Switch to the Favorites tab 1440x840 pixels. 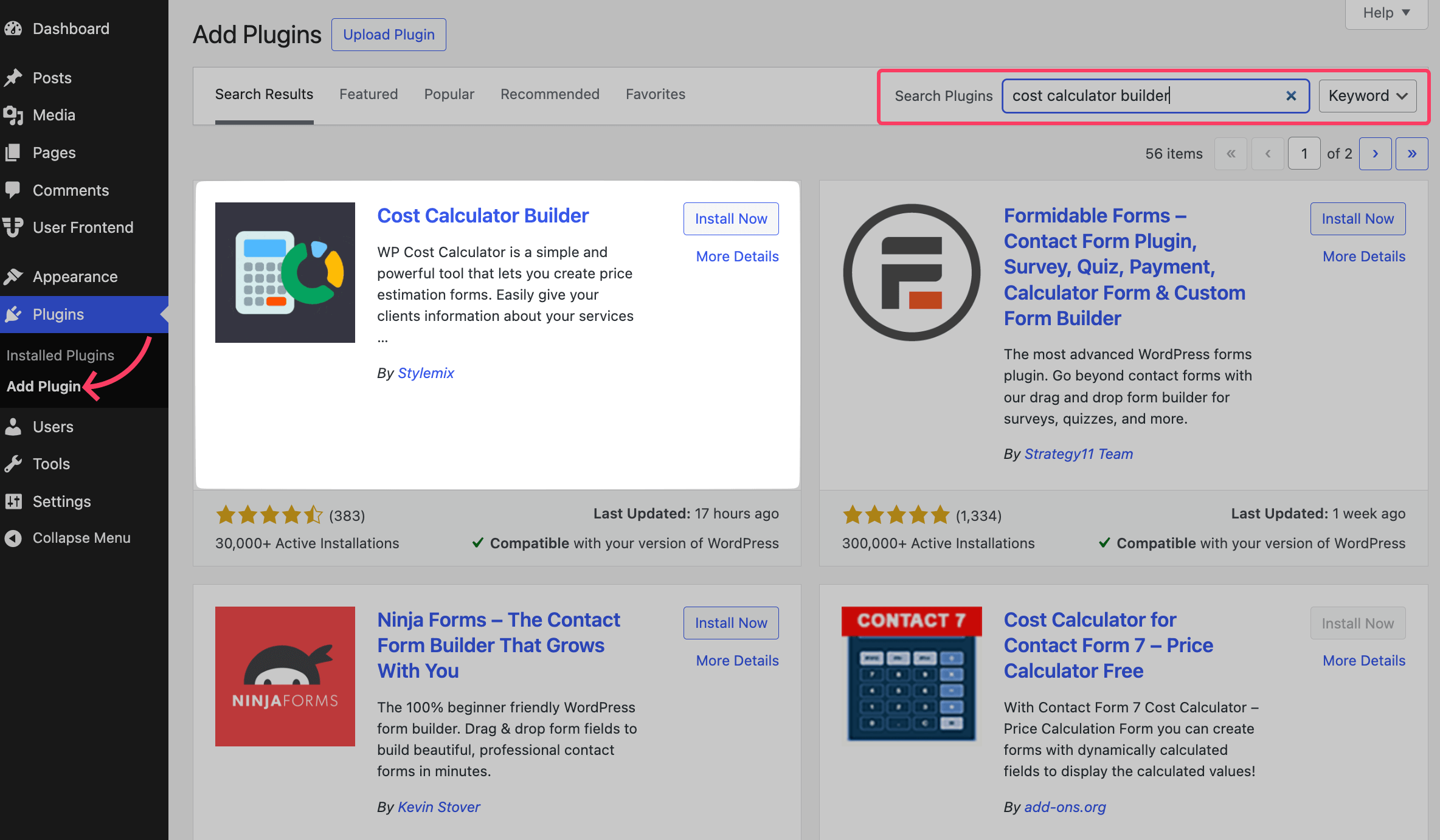tap(656, 95)
